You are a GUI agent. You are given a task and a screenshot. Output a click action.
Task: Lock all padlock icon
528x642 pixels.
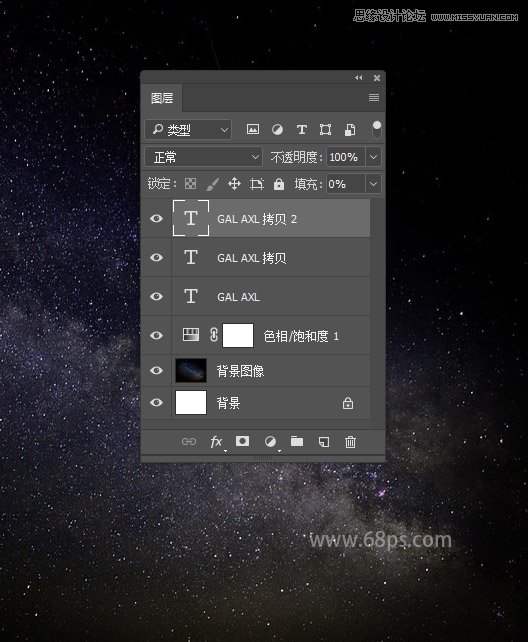point(279,184)
